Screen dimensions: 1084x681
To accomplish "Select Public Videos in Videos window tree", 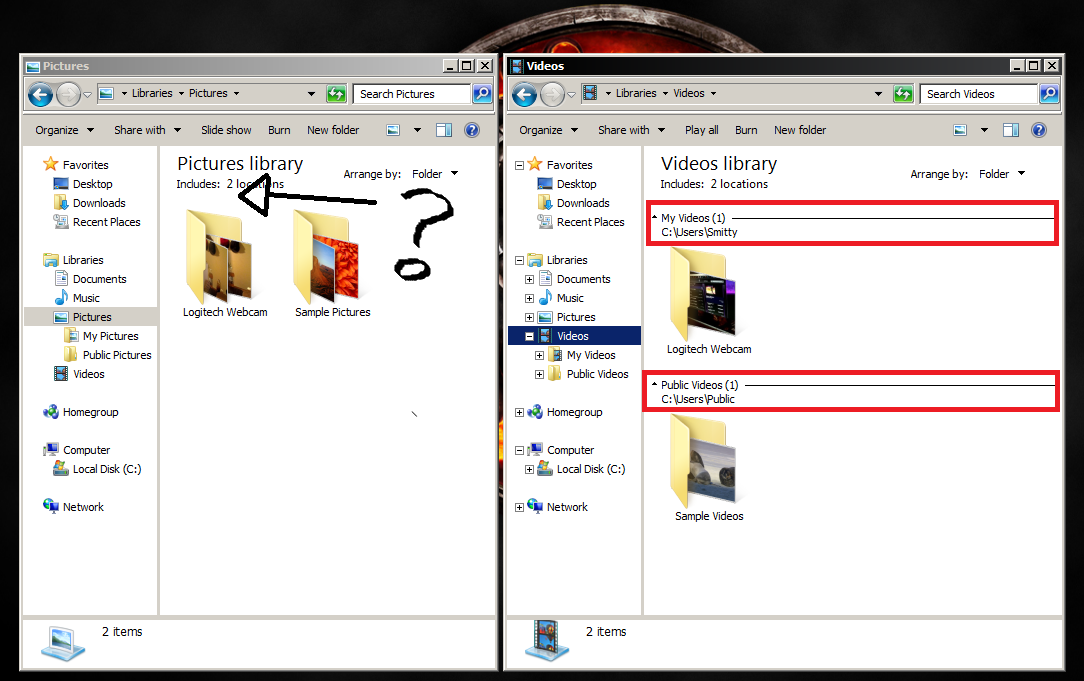I will pos(597,374).
